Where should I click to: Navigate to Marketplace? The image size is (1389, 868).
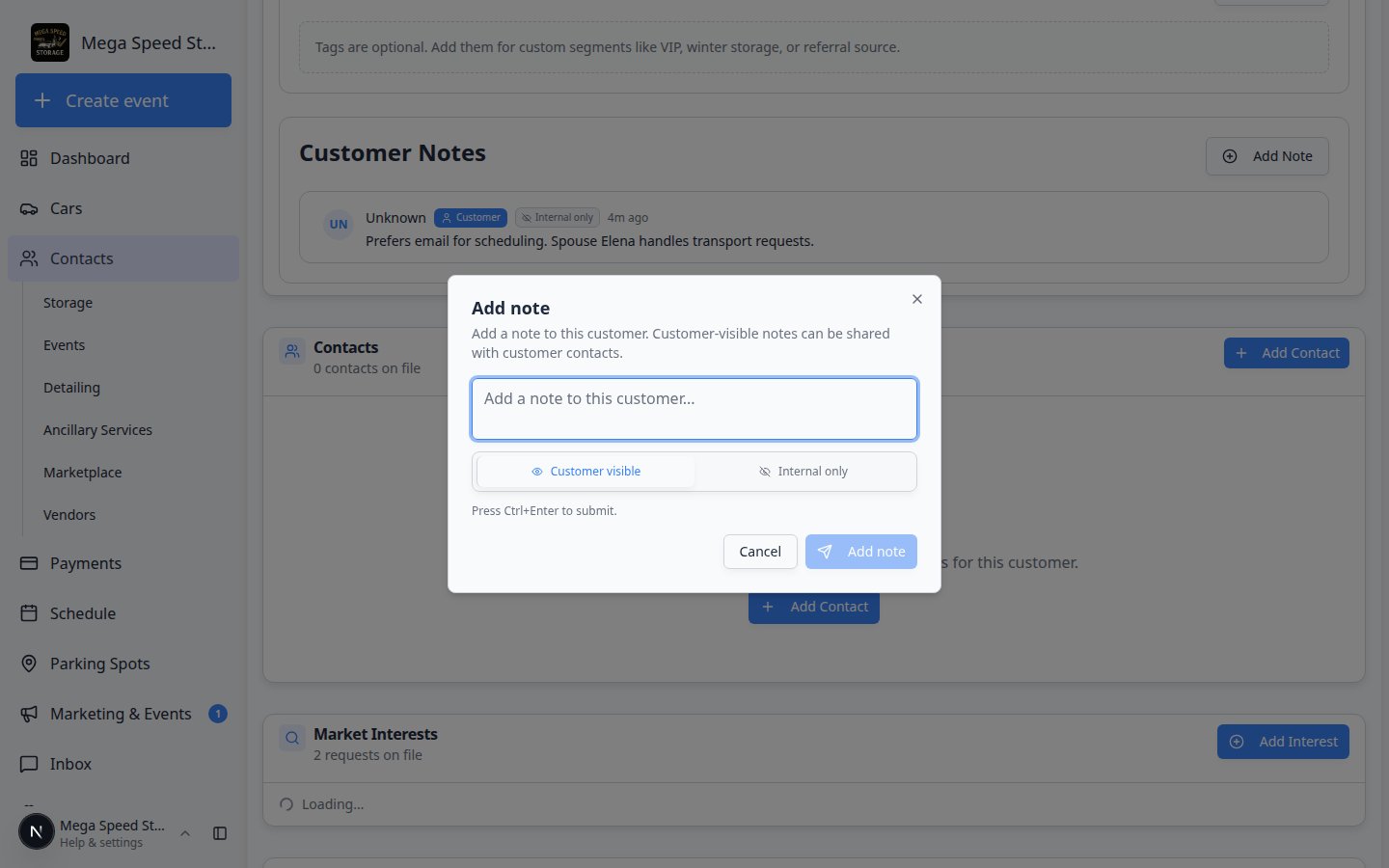pyautogui.click(x=82, y=473)
